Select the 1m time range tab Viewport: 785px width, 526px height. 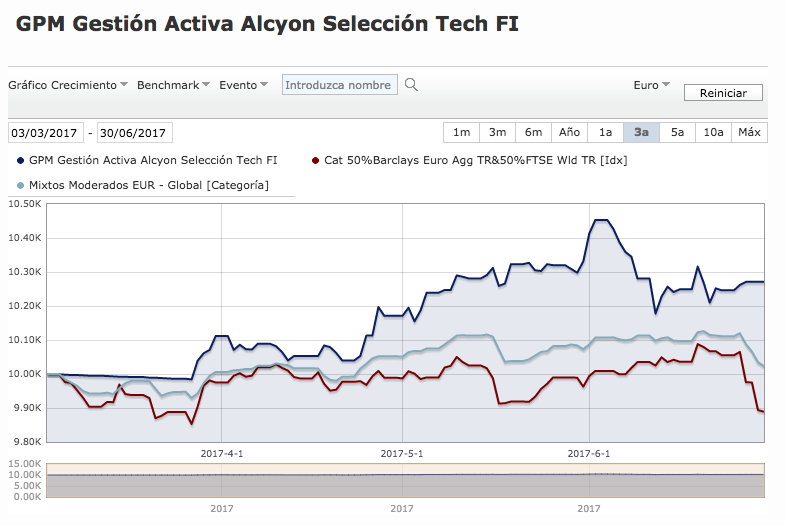pyautogui.click(x=462, y=133)
